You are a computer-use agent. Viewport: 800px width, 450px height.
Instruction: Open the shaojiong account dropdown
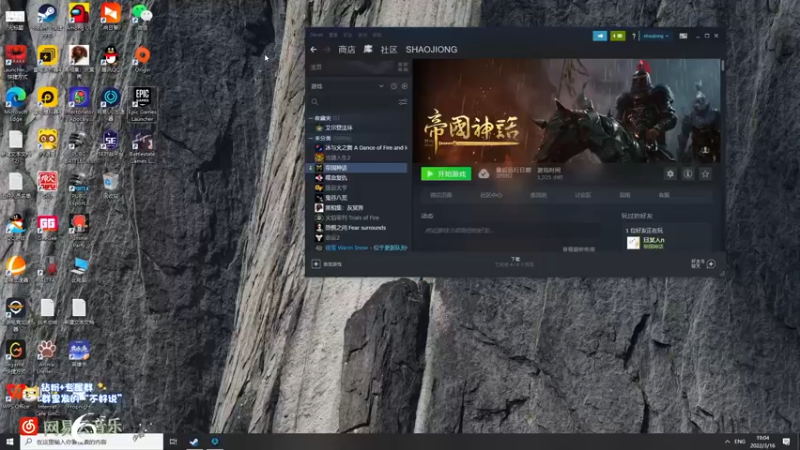[x=656, y=36]
